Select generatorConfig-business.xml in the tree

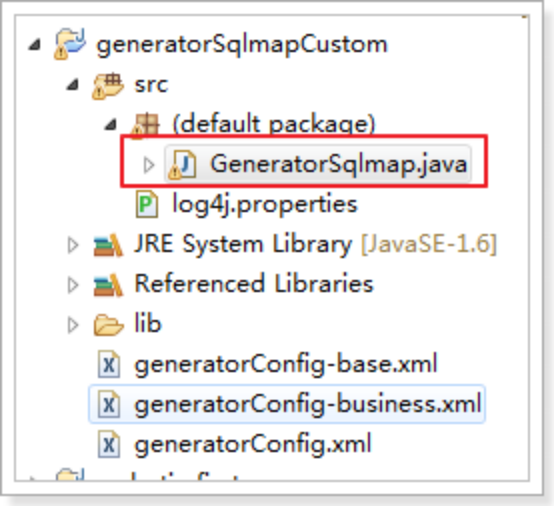(287, 404)
